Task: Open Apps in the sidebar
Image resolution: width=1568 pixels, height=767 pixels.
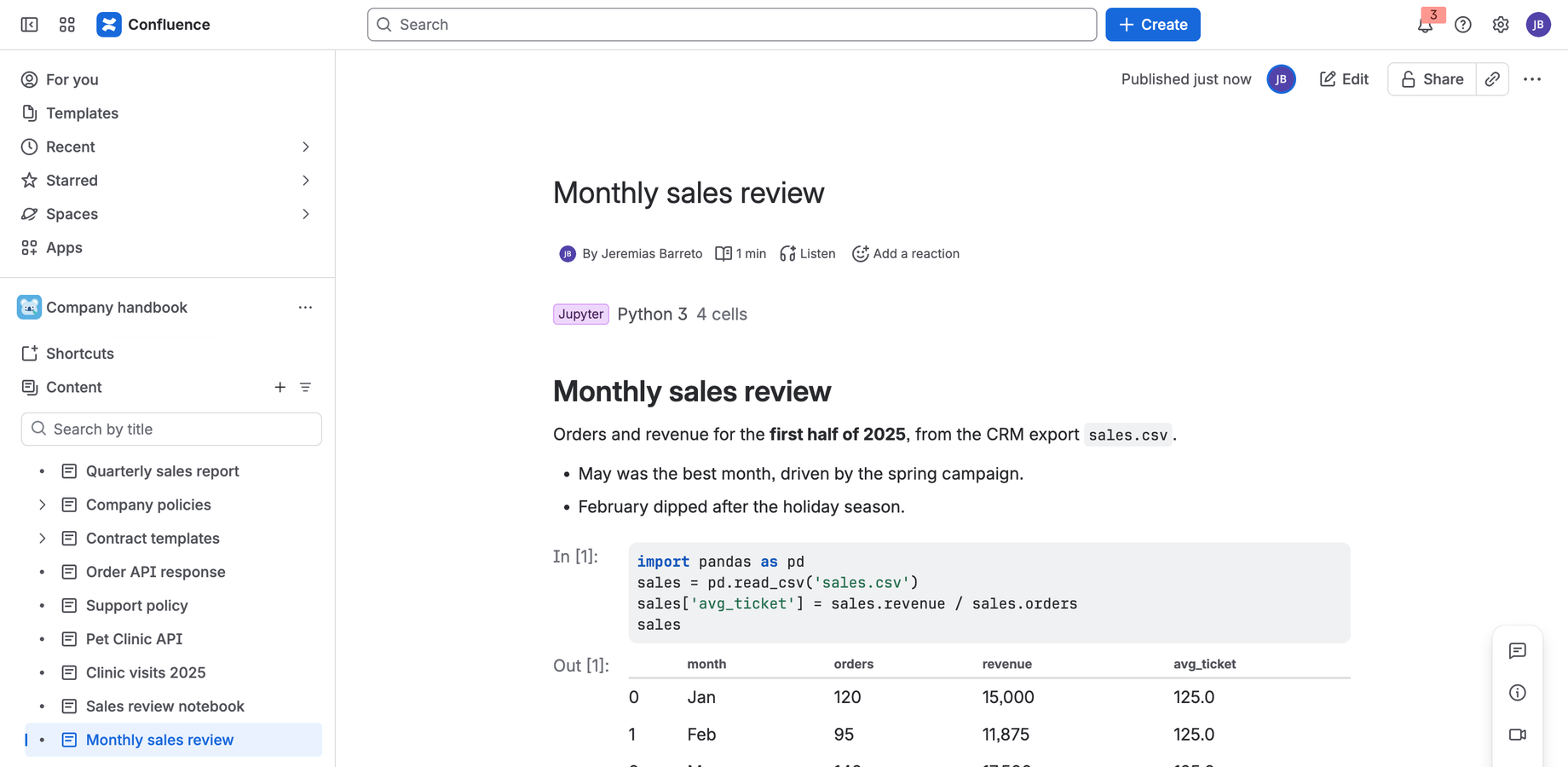Action: click(51, 248)
